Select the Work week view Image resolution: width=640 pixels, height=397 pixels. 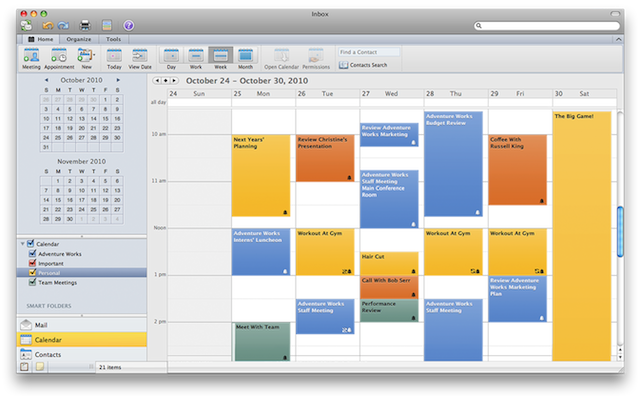(x=196, y=59)
